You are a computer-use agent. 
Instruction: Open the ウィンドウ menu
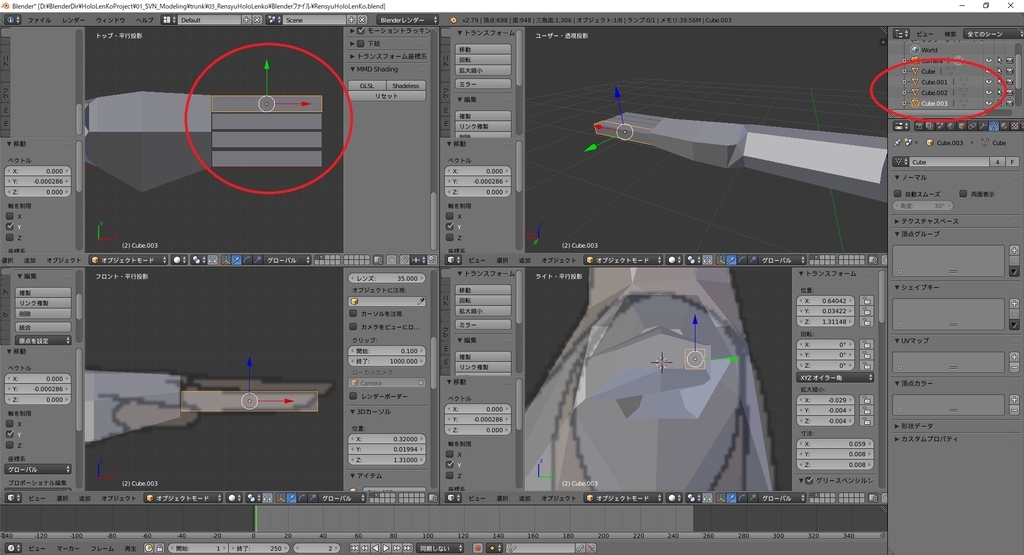[x=110, y=20]
